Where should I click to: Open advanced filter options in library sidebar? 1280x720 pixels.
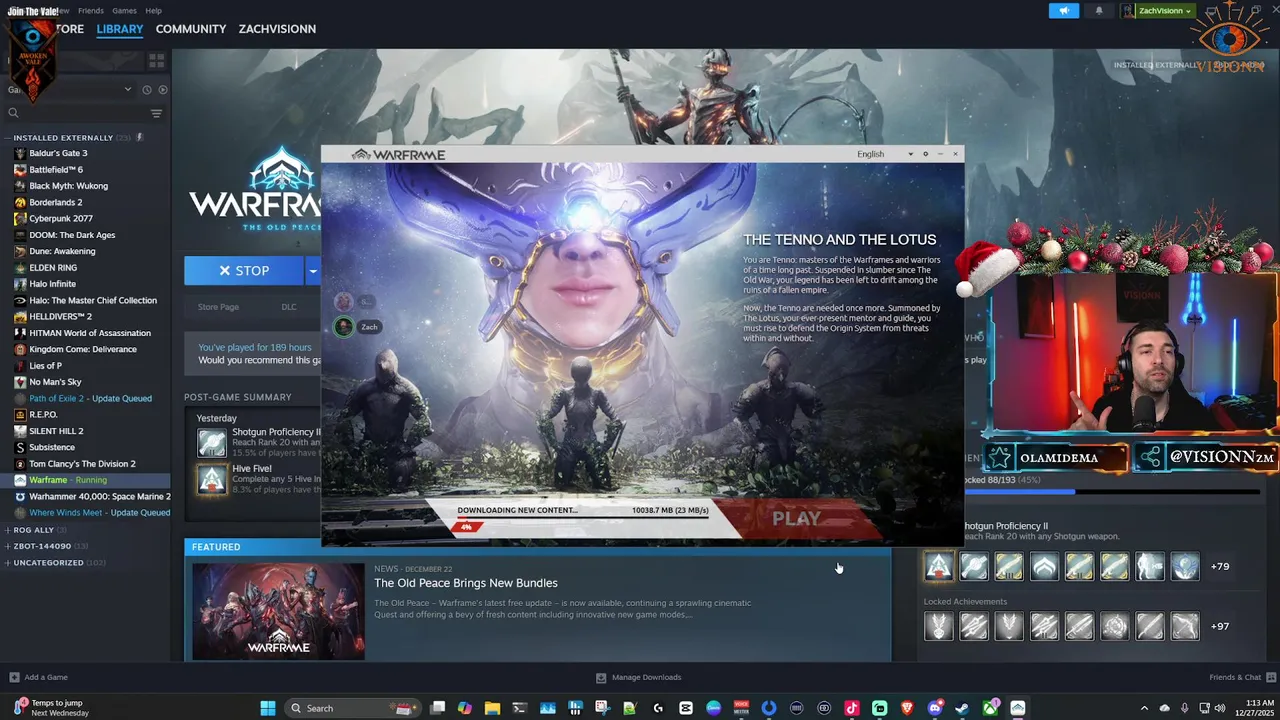[156, 114]
